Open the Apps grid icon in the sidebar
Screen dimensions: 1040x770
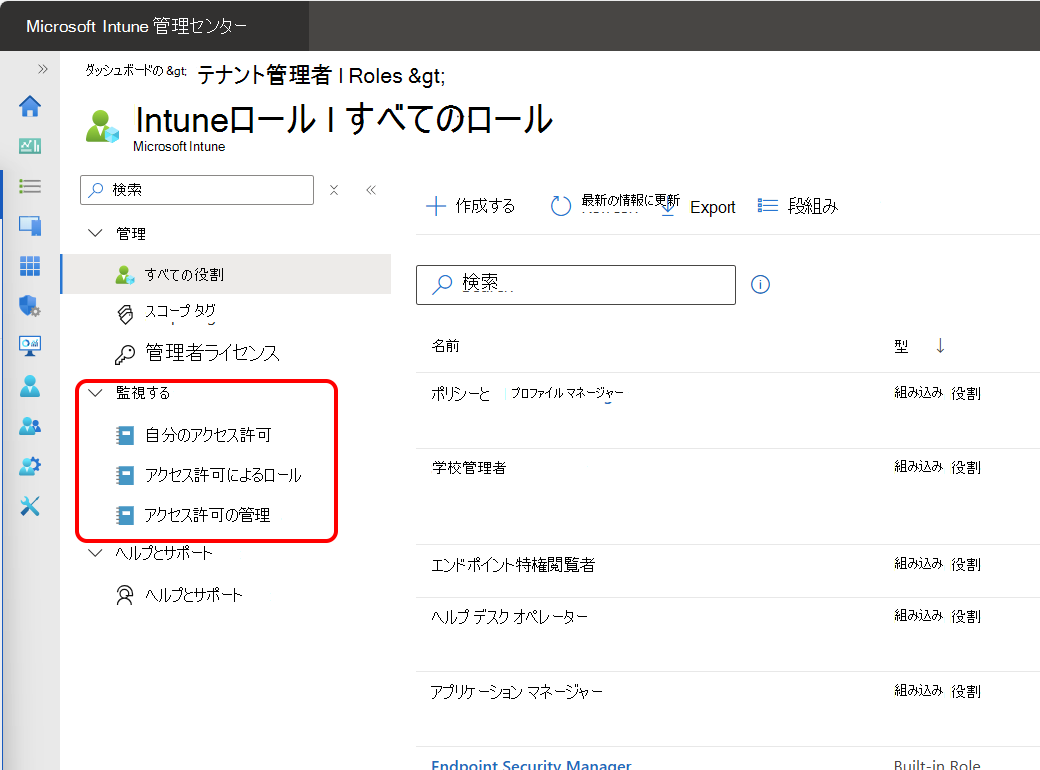click(30, 266)
